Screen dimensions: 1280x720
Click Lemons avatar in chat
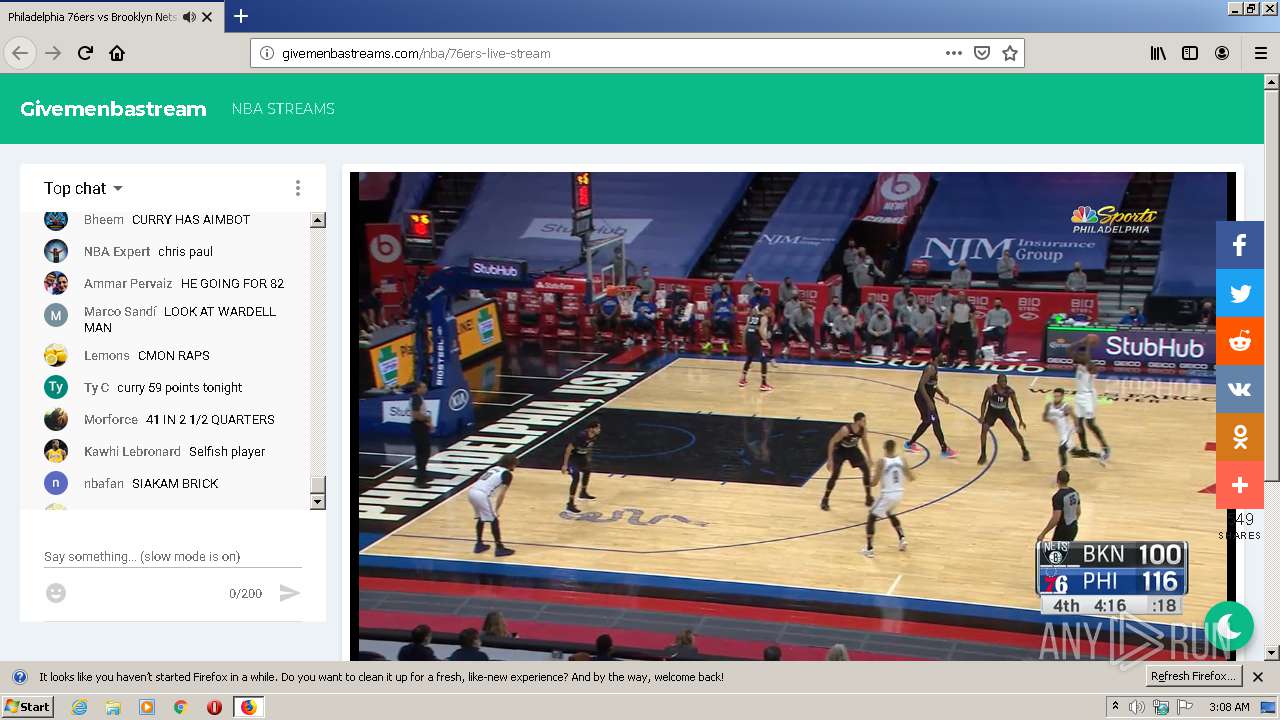coord(56,355)
